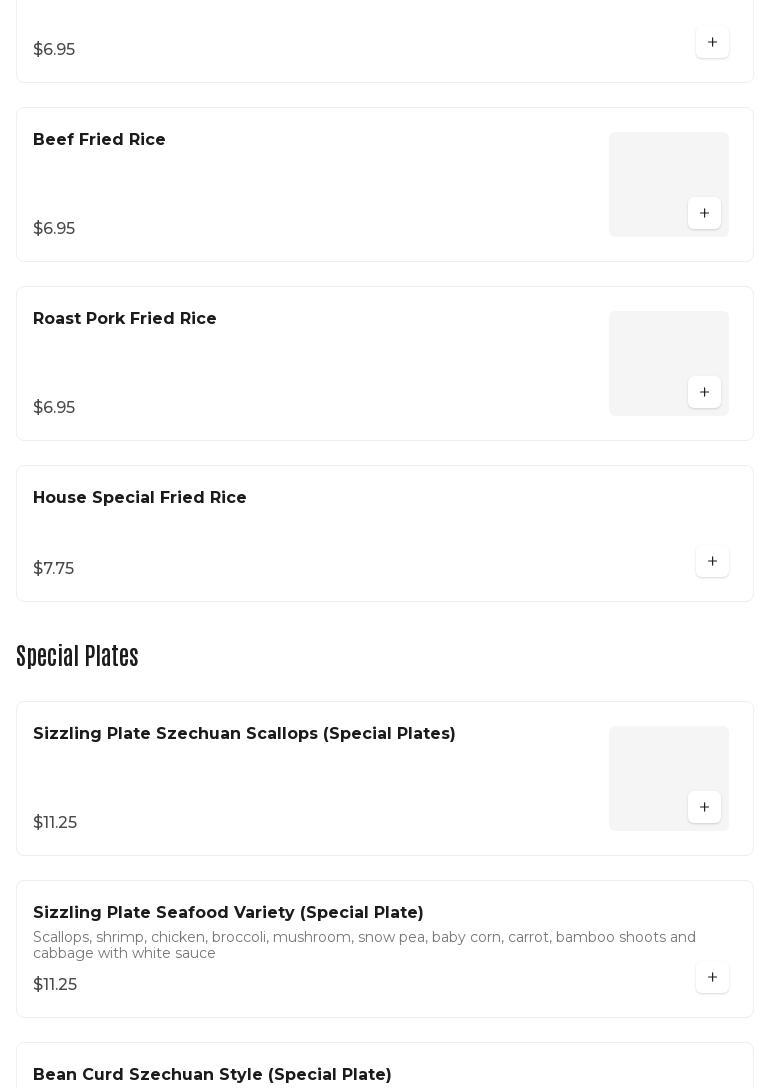770x1088 pixels.
Task: Open House Special Fried Rice details
Action: 140,498
